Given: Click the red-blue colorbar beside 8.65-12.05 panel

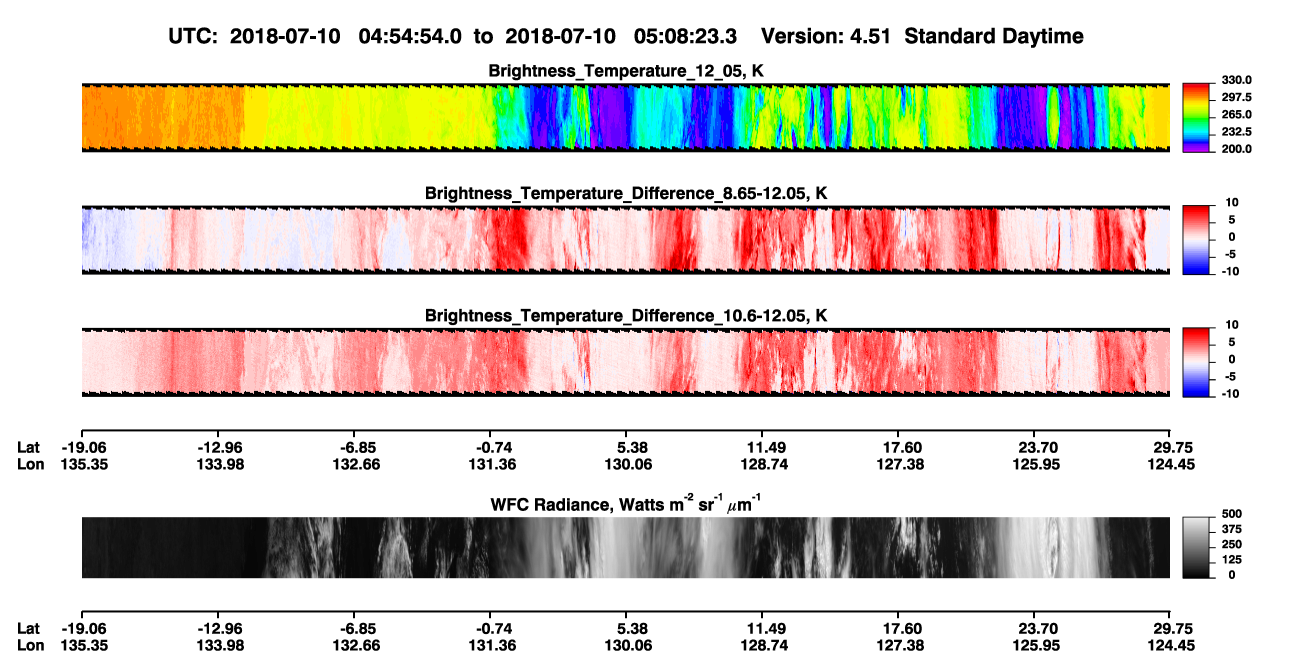Looking at the screenshot, I should (x=1197, y=240).
